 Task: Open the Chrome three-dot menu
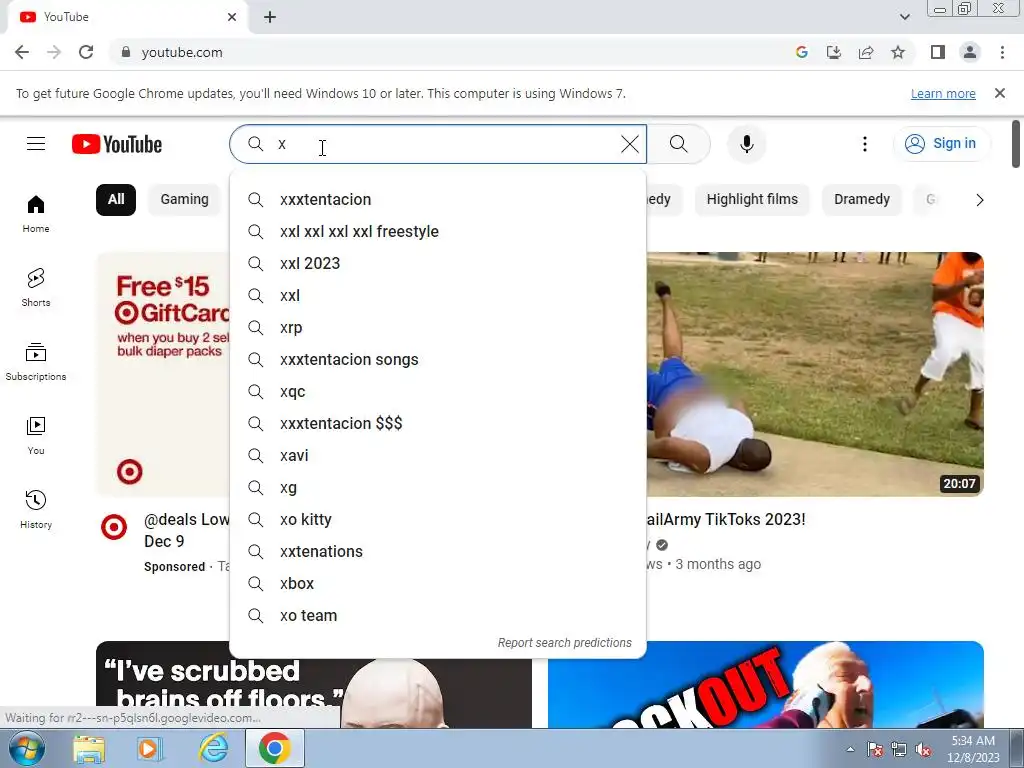(1002, 52)
